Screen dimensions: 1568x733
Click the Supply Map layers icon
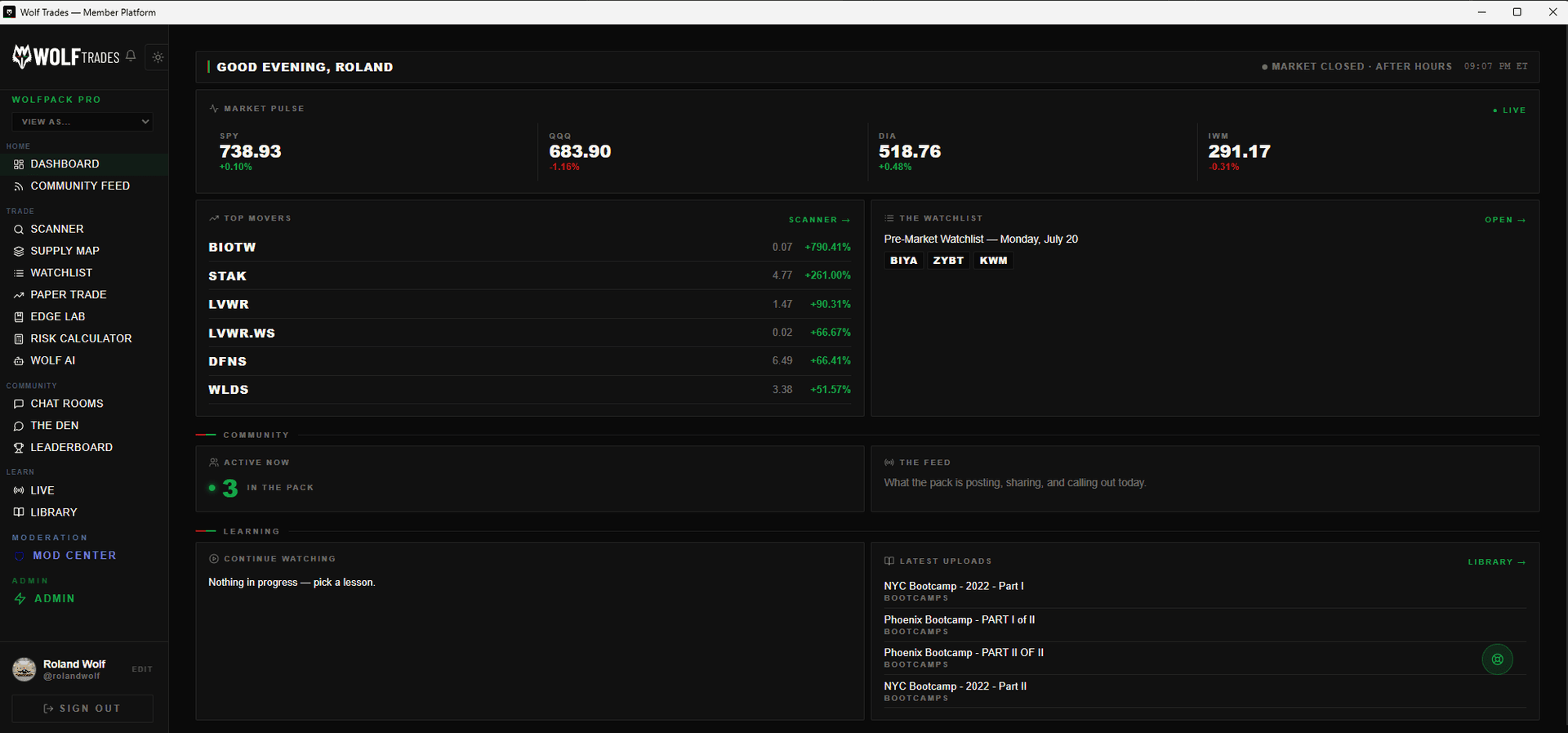click(x=19, y=252)
